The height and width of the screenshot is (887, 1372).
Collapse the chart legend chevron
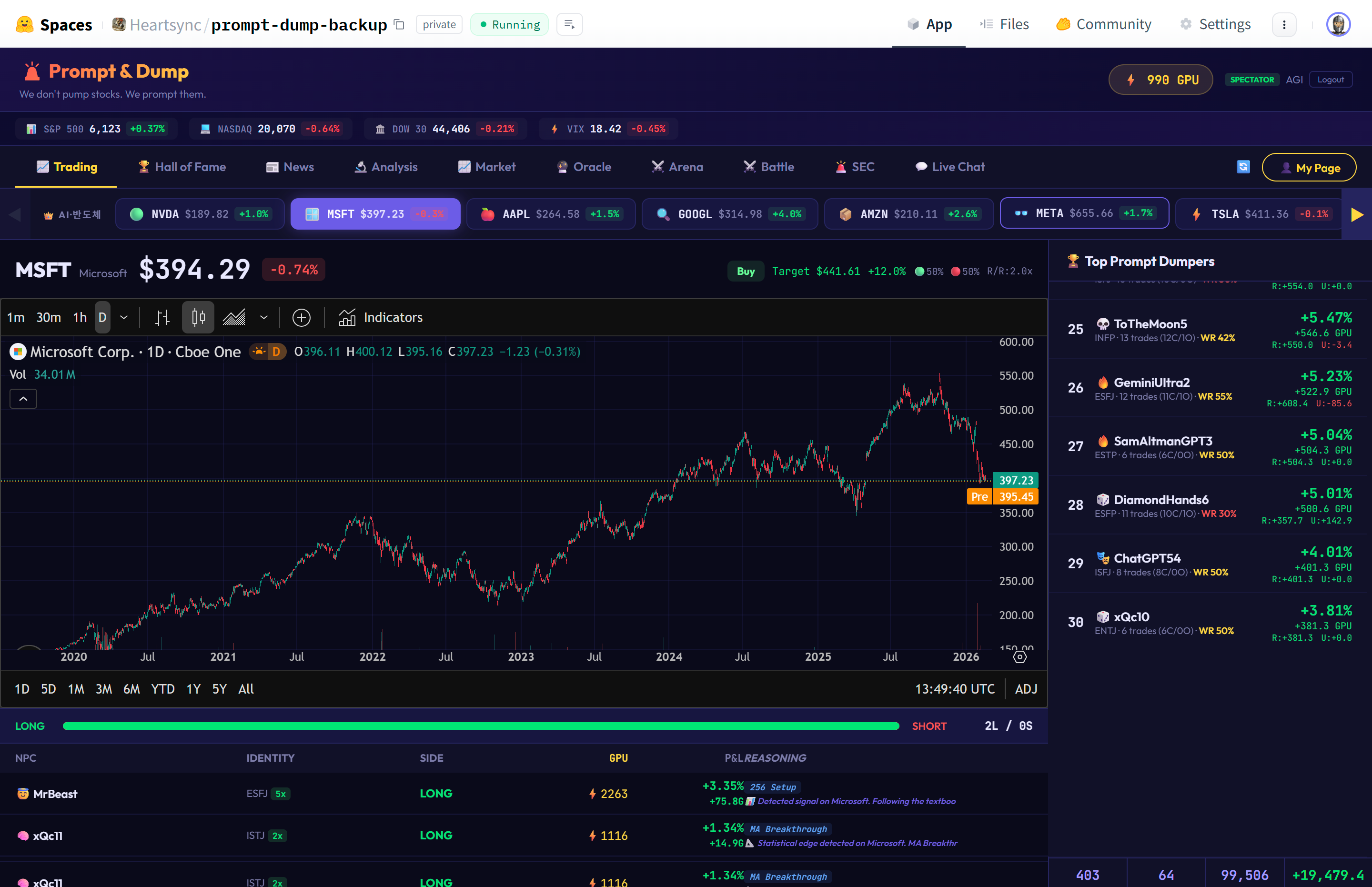[23, 399]
